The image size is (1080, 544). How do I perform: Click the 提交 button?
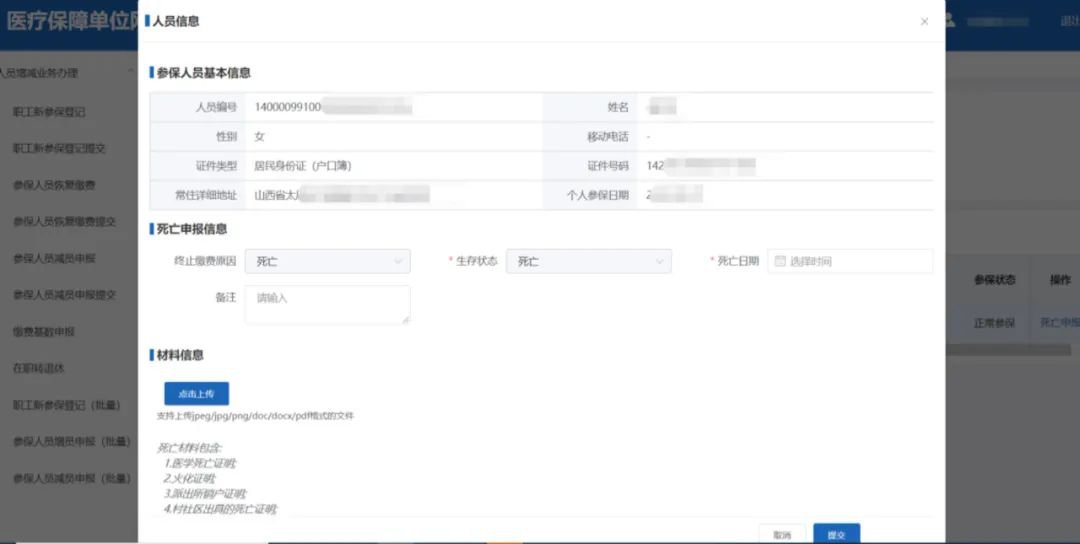(836, 535)
